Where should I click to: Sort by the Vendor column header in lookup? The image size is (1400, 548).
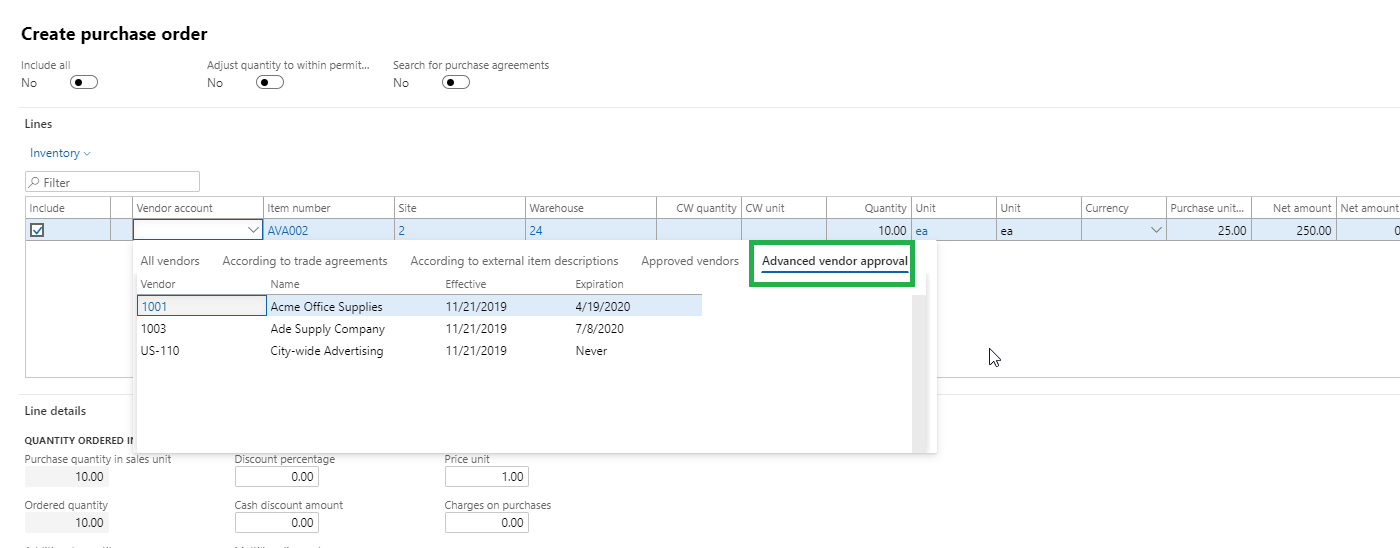click(158, 284)
